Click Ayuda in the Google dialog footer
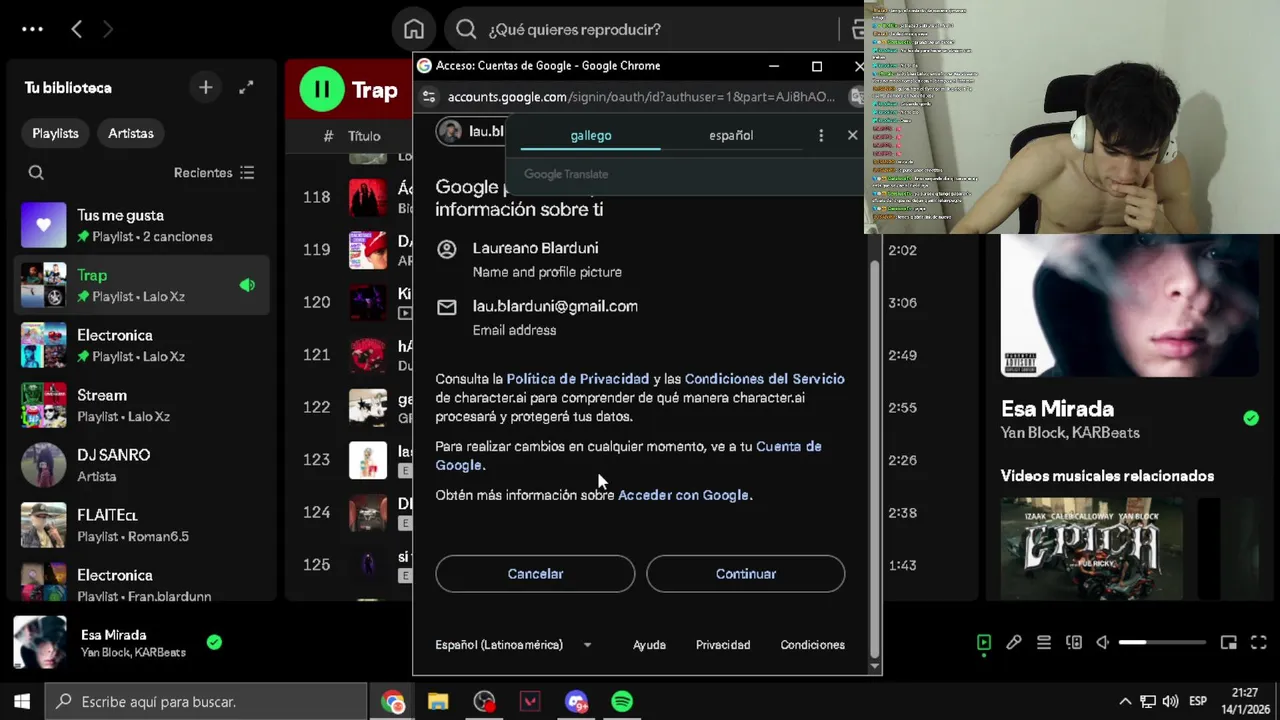Screen dimensions: 1280x720 tap(649, 645)
